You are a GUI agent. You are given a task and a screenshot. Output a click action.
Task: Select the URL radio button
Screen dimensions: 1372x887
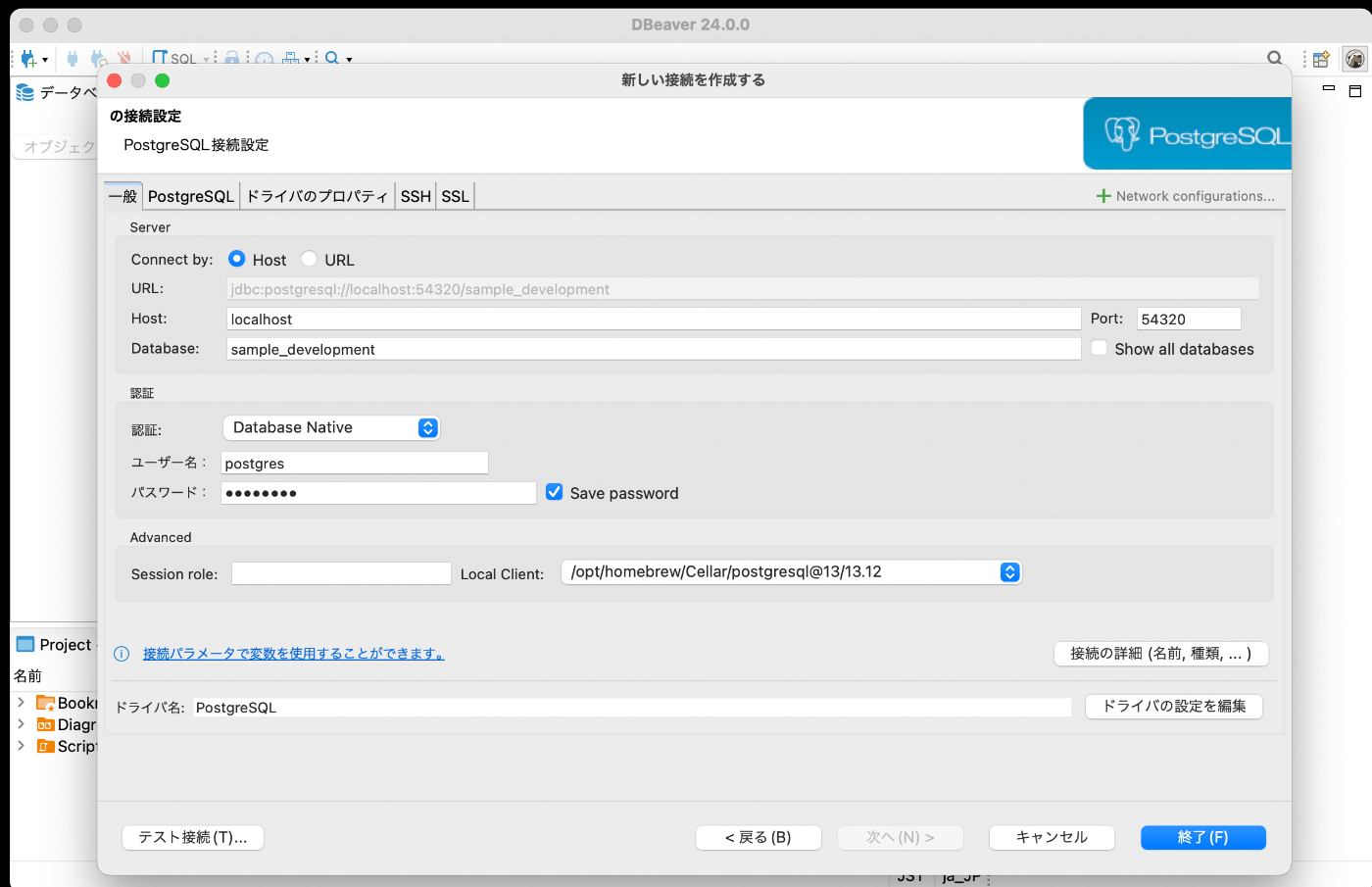coord(309,259)
